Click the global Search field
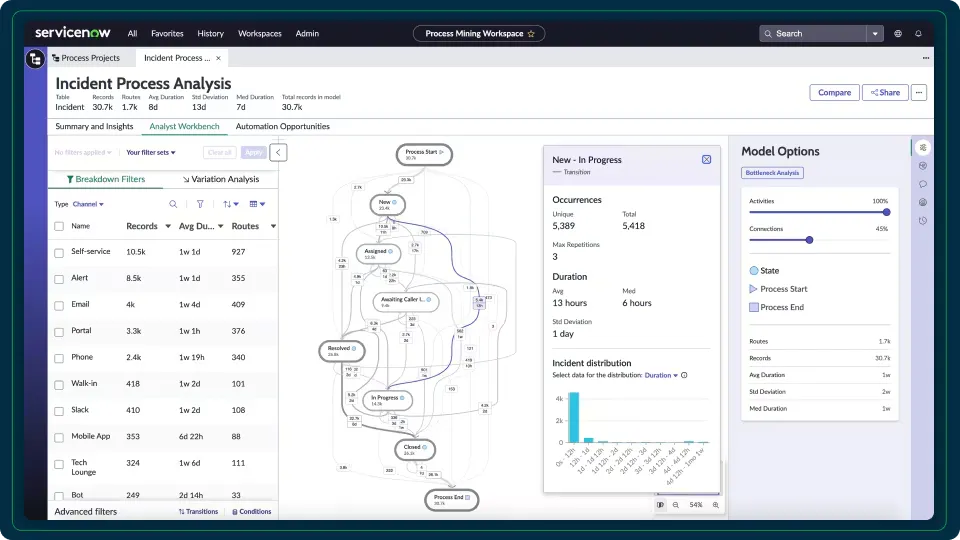The width and height of the screenshot is (960, 540). point(814,34)
